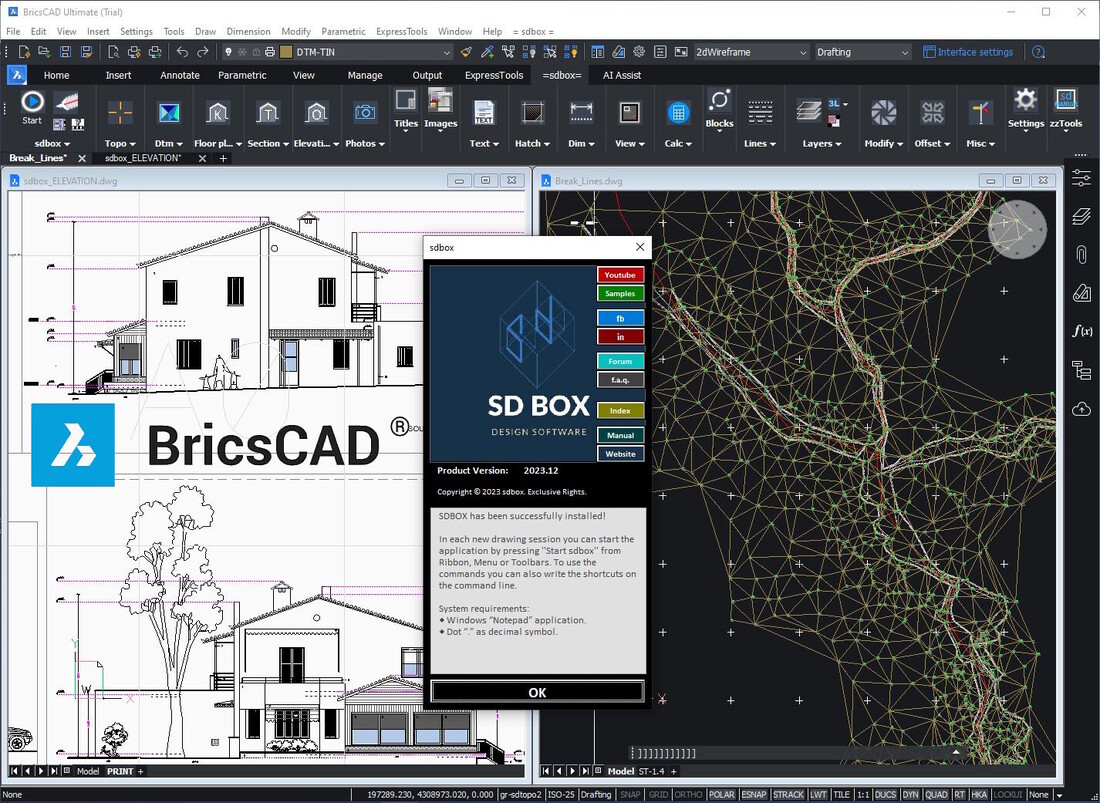Disable POLAR tracking in status bar
The width and height of the screenshot is (1100, 803).
(x=720, y=795)
